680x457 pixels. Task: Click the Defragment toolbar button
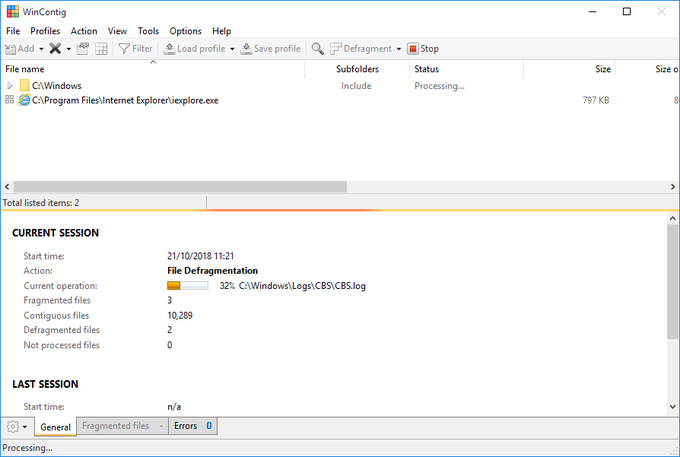coord(361,49)
